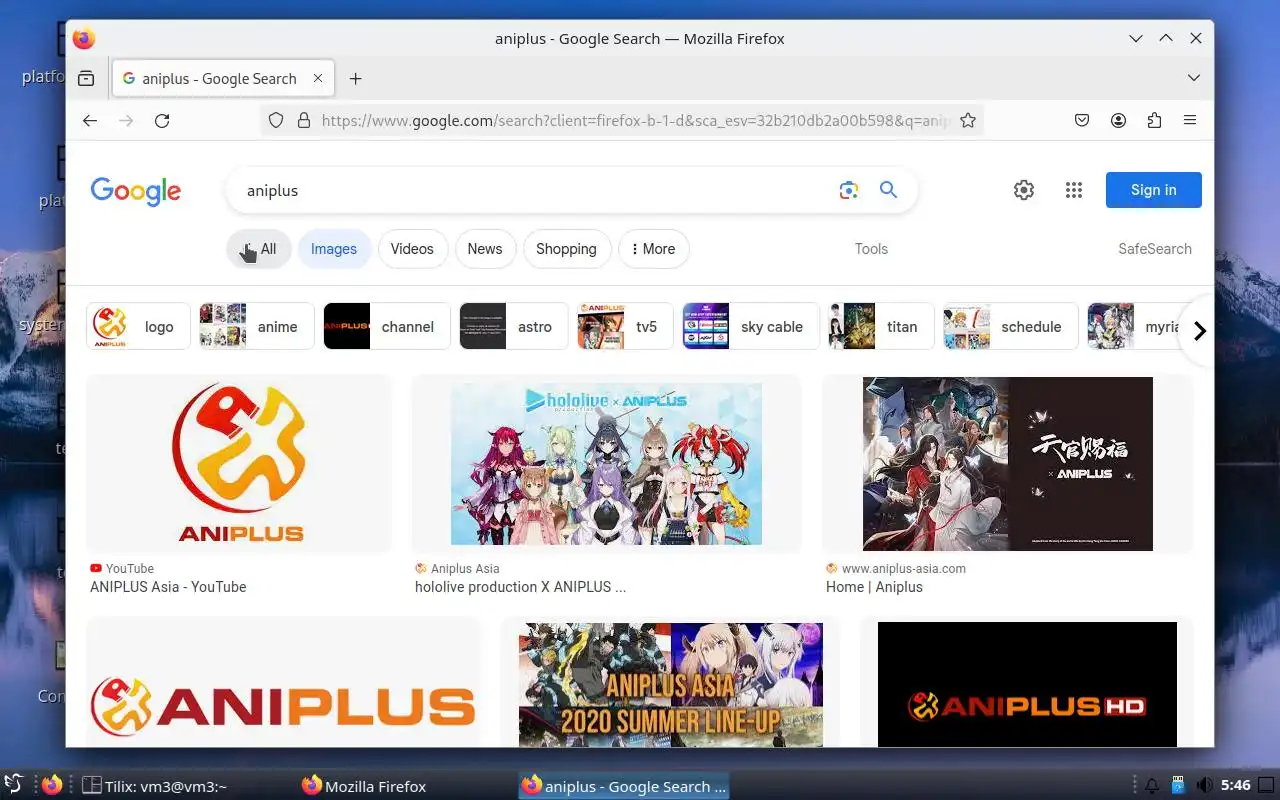Select the Images tab
The height and width of the screenshot is (800, 1280).
334,249
